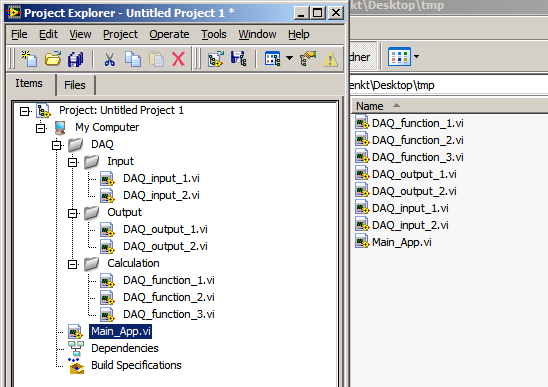Select DAQ_function_3.vi in project tree
548x387 pixels.
(169, 315)
